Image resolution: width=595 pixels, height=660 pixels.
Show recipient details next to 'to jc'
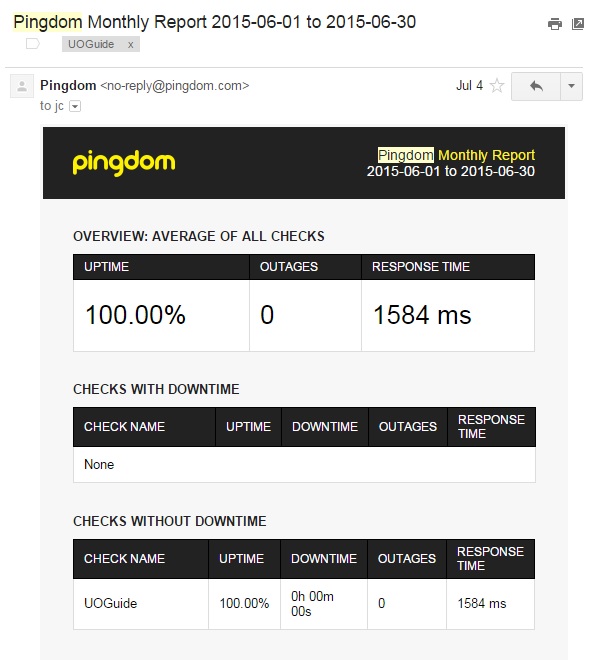click(x=75, y=106)
